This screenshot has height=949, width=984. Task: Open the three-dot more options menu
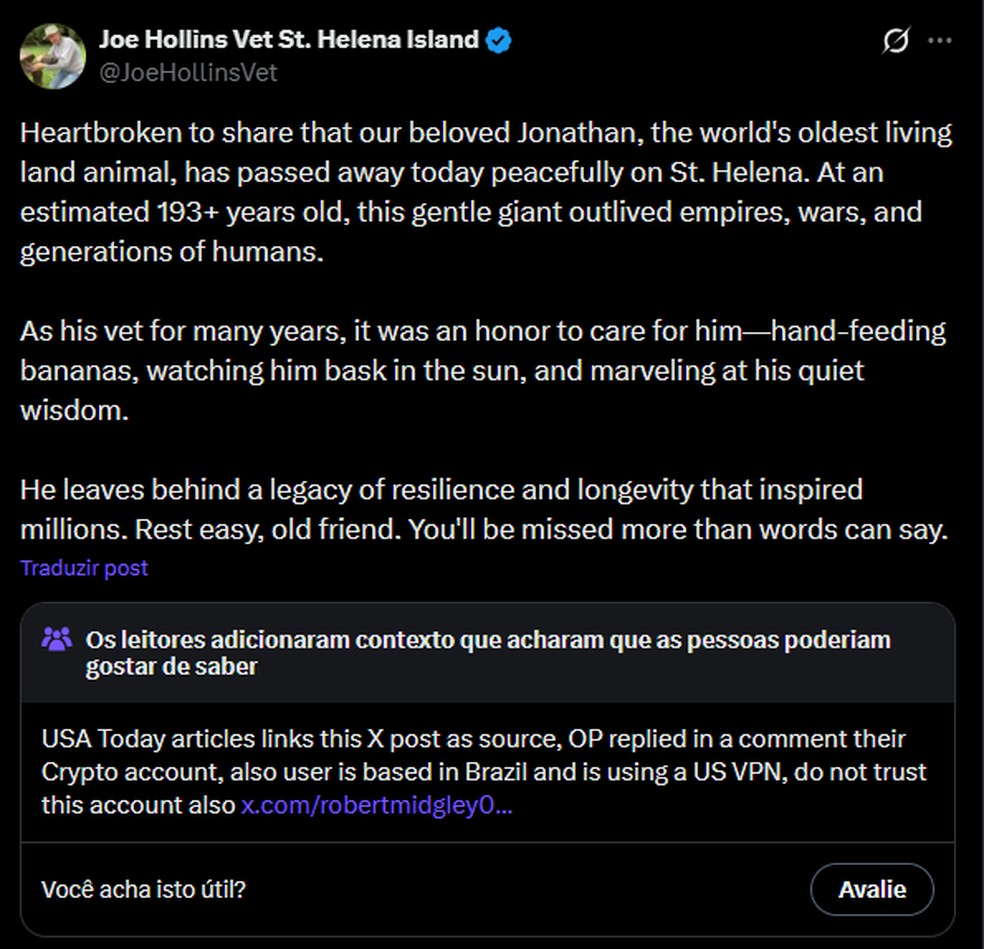pos(940,42)
